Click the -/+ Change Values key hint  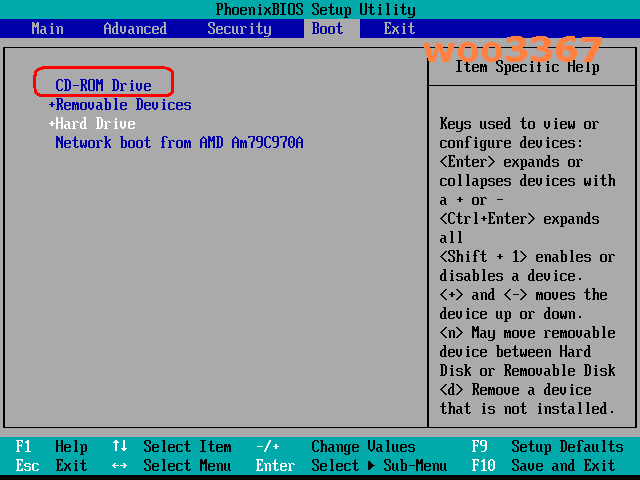(267, 447)
